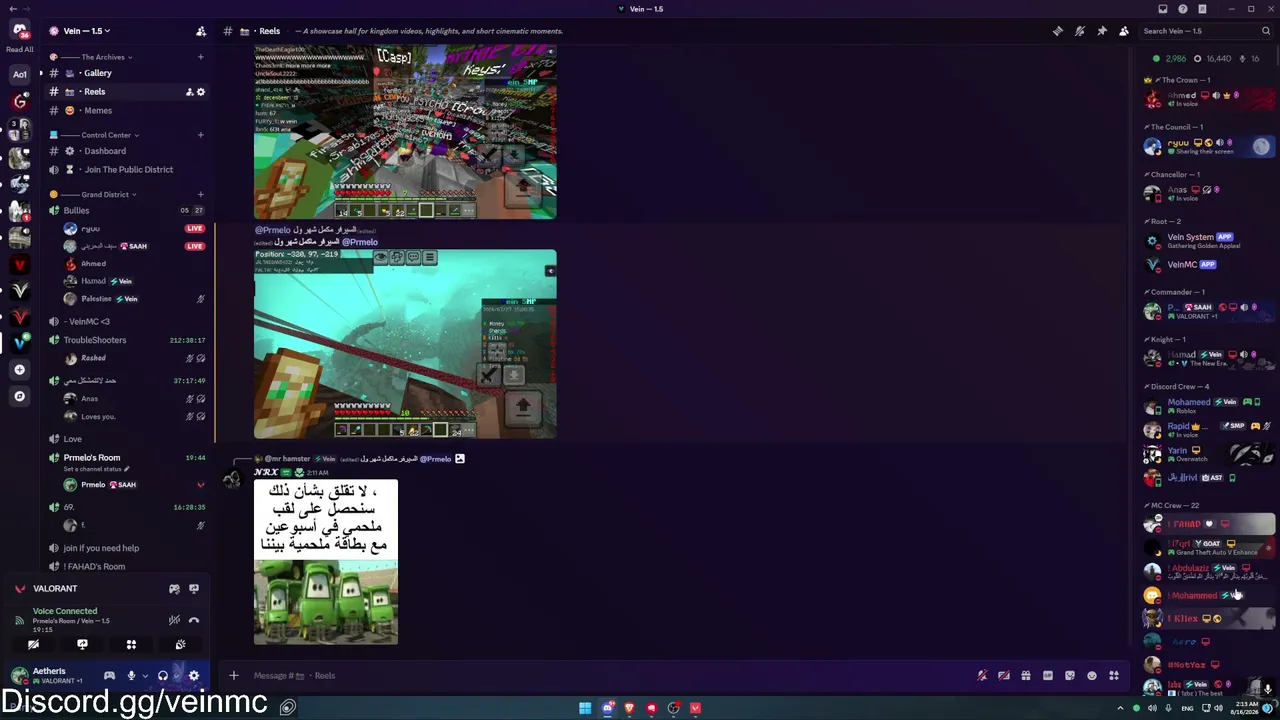
Task: Mute microphone in user panel
Action: [x=131, y=676]
